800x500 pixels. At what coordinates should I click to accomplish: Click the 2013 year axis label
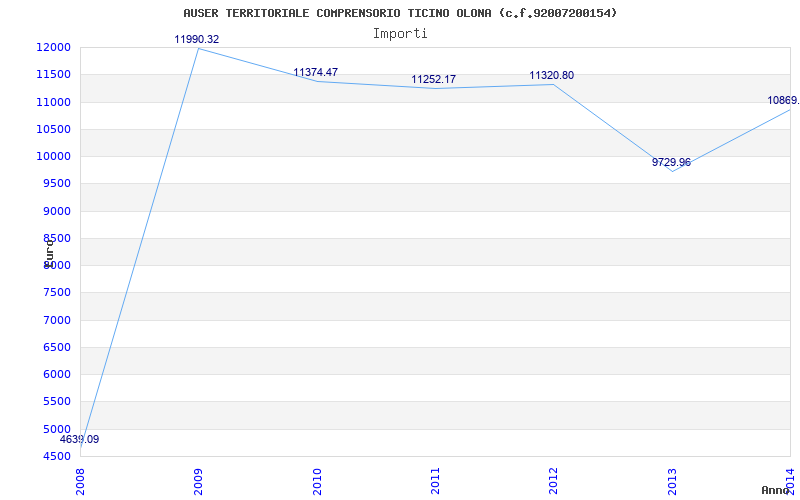(x=672, y=480)
